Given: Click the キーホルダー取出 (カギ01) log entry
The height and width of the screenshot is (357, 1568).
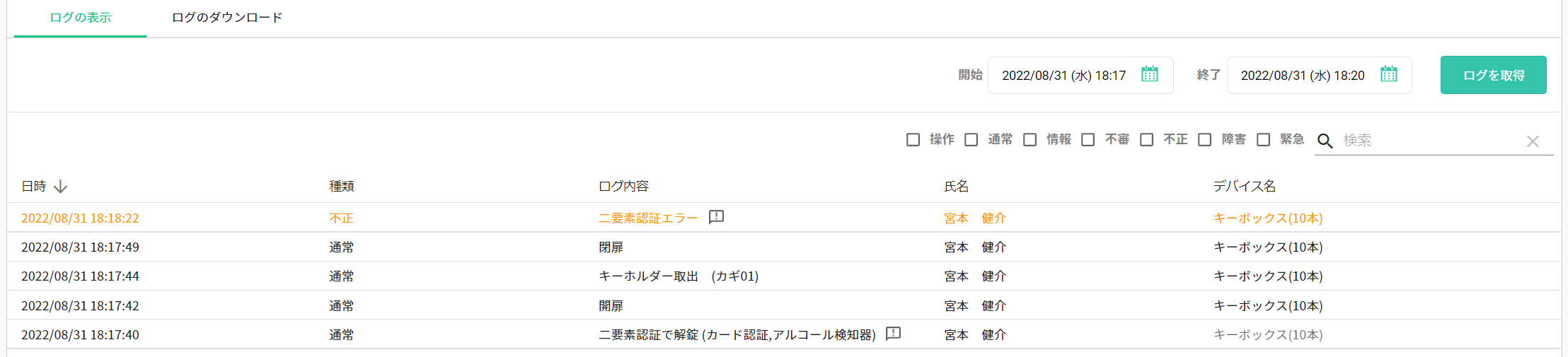Looking at the screenshot, I should [678, 276].
